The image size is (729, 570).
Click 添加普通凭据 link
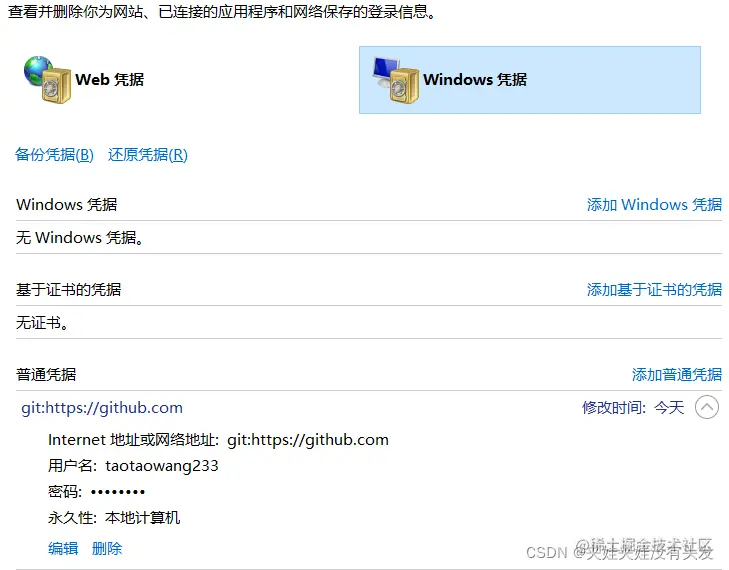[x=676, y=374]
